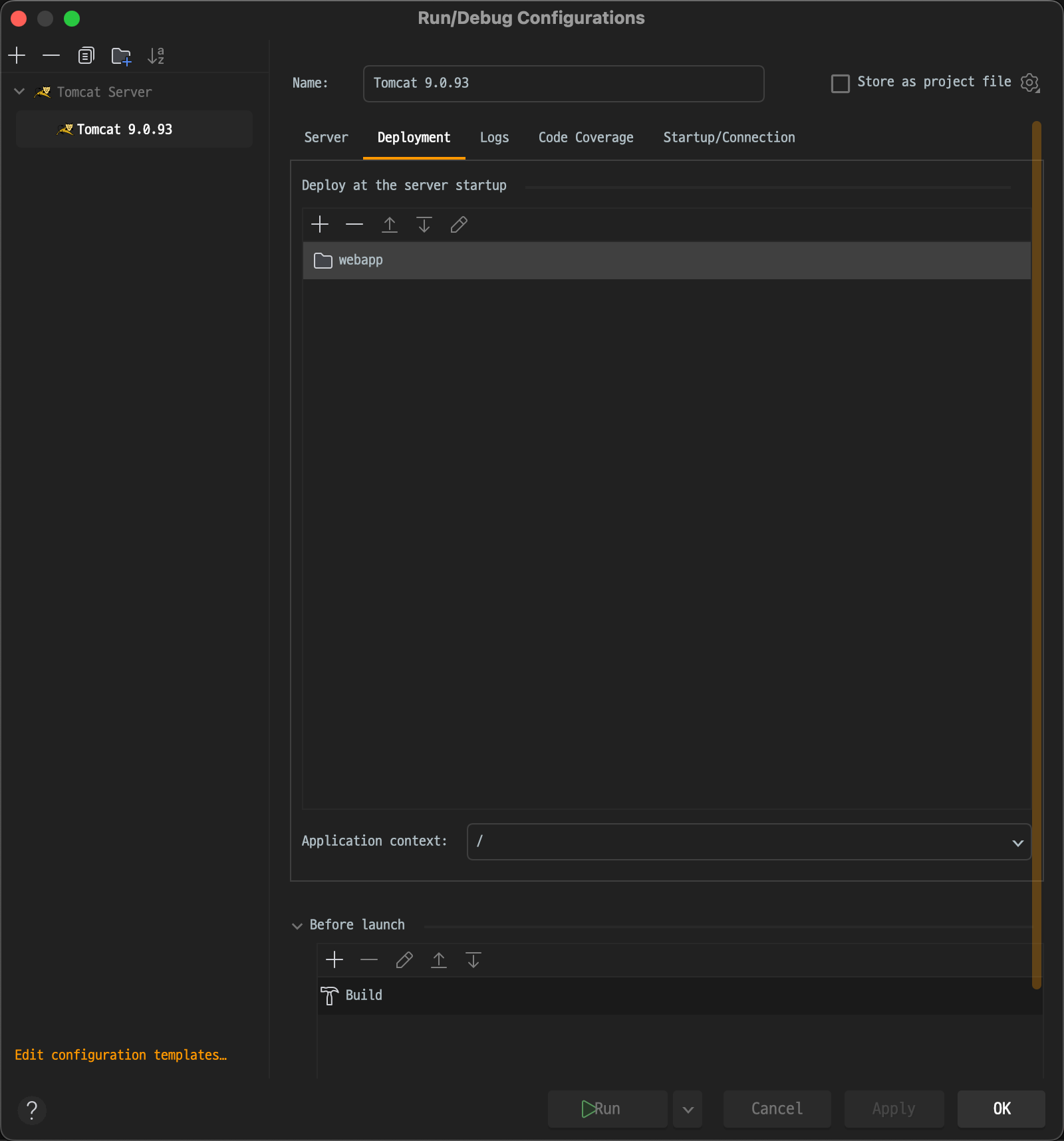
Task: Remove Before launch task
Action: pos(369,959)
